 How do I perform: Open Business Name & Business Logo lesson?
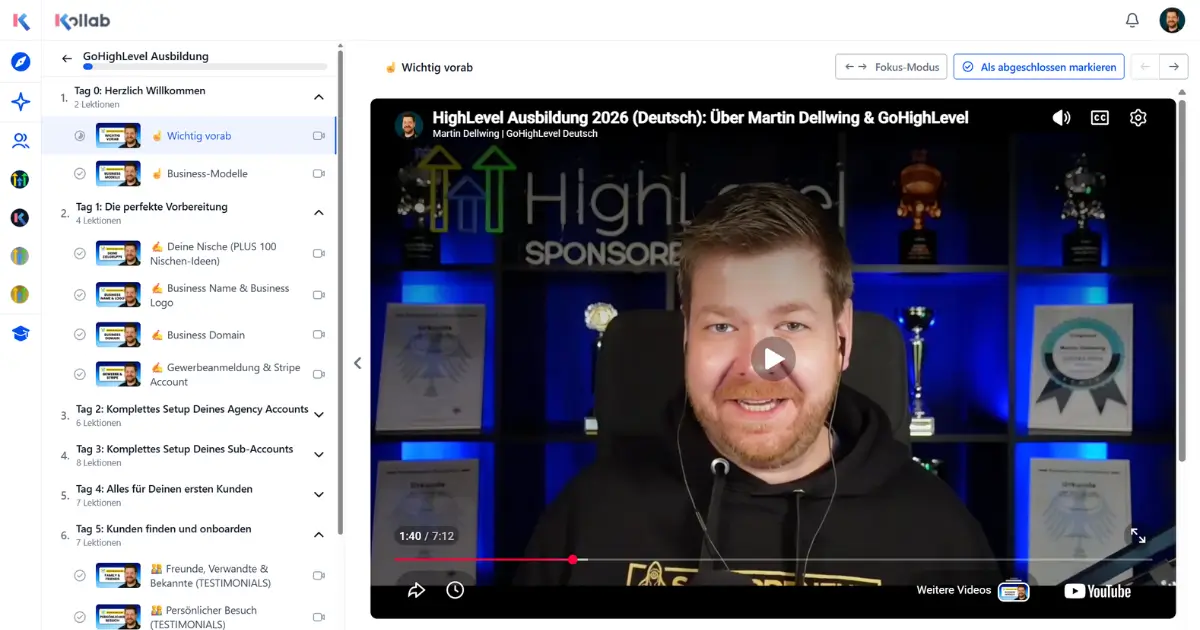point(189,295)
